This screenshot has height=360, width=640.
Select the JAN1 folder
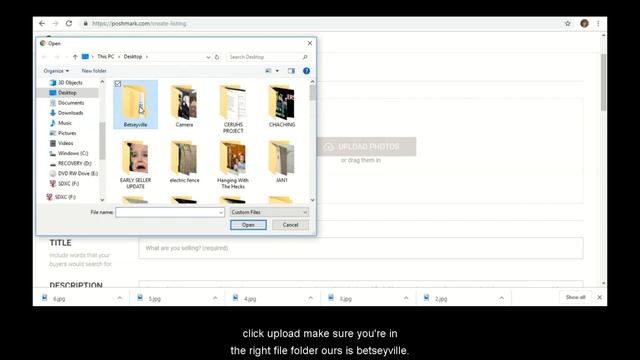click(282, 162)
